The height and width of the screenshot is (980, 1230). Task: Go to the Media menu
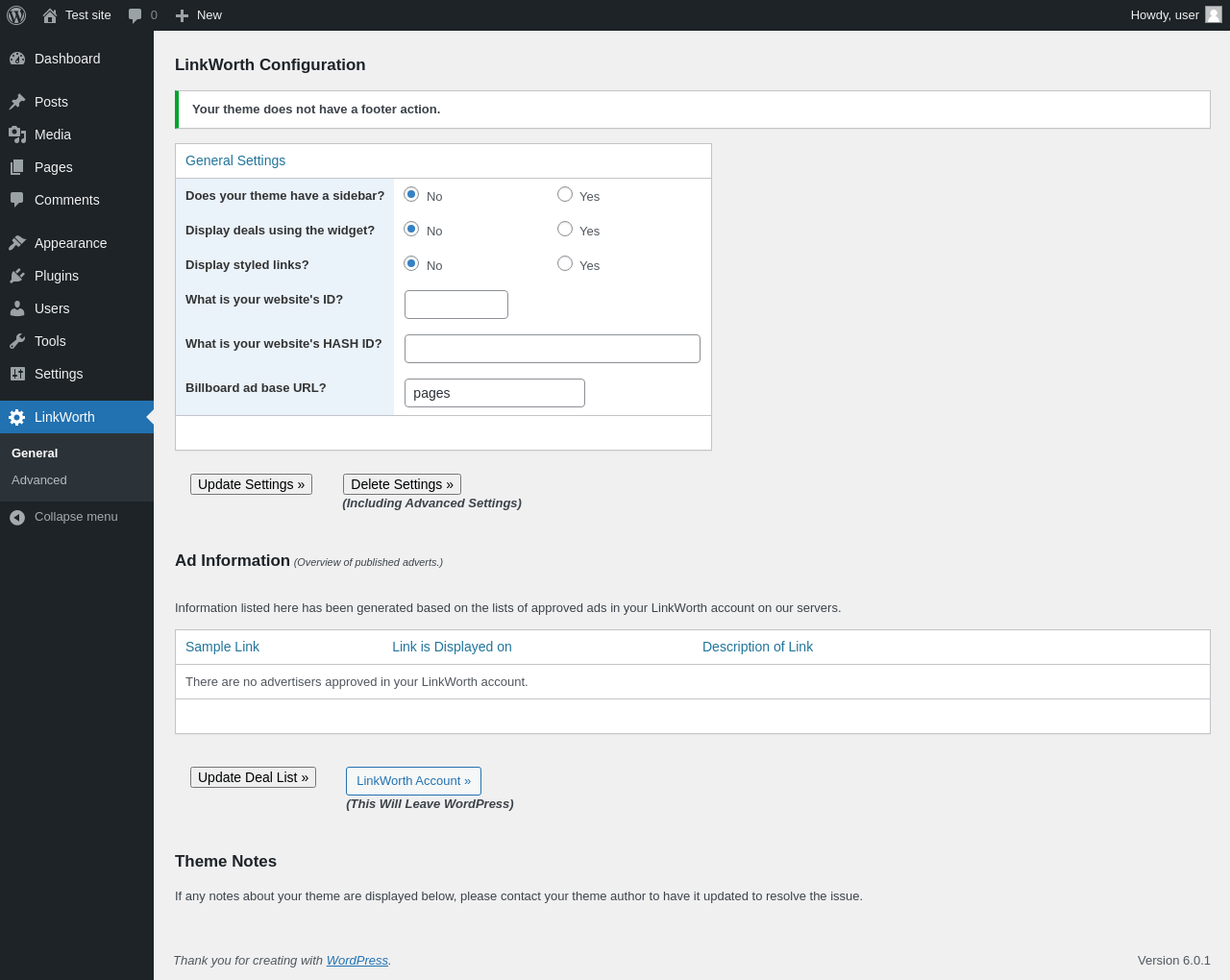point(77,135)
